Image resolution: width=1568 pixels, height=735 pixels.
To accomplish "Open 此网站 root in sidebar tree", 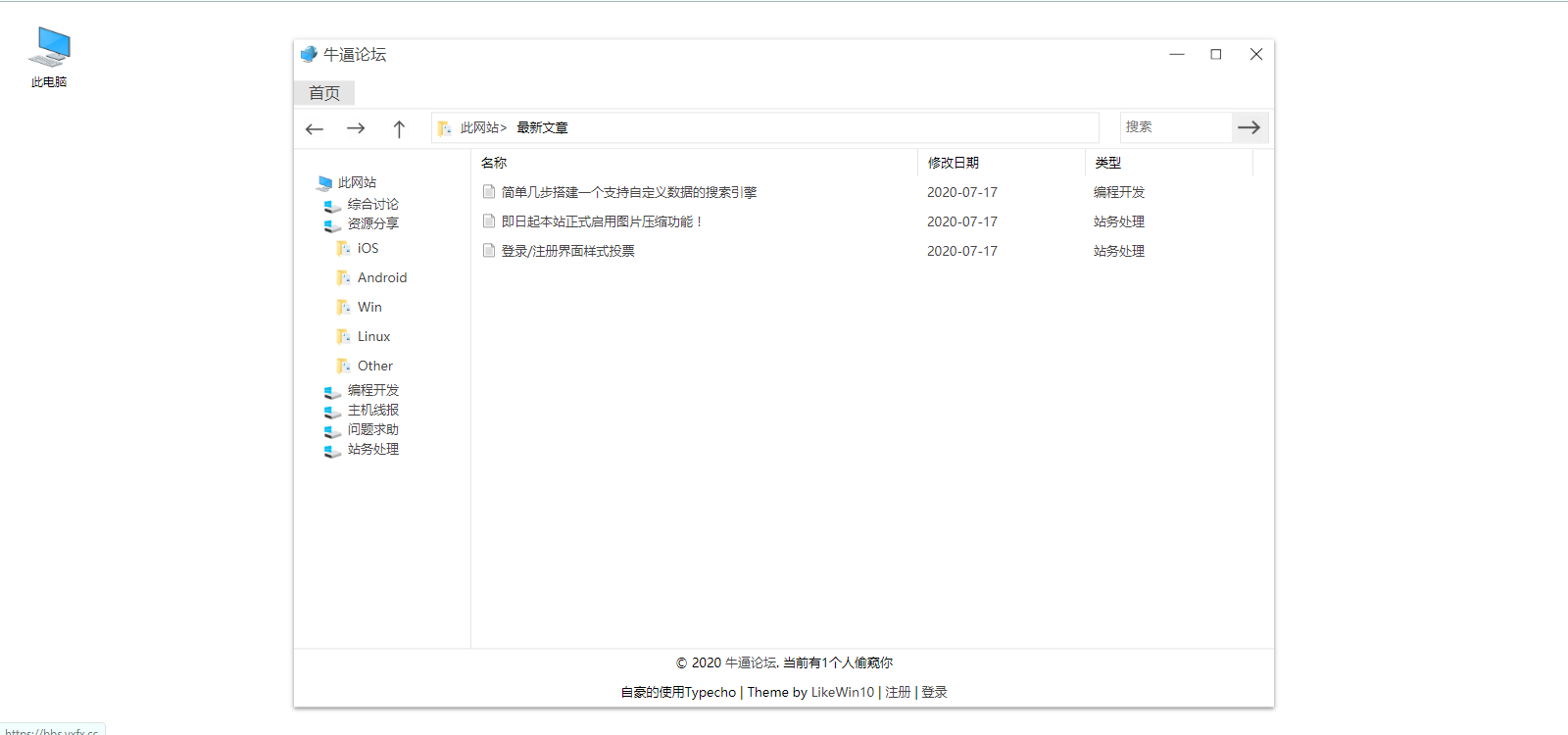I will (357, 182).
